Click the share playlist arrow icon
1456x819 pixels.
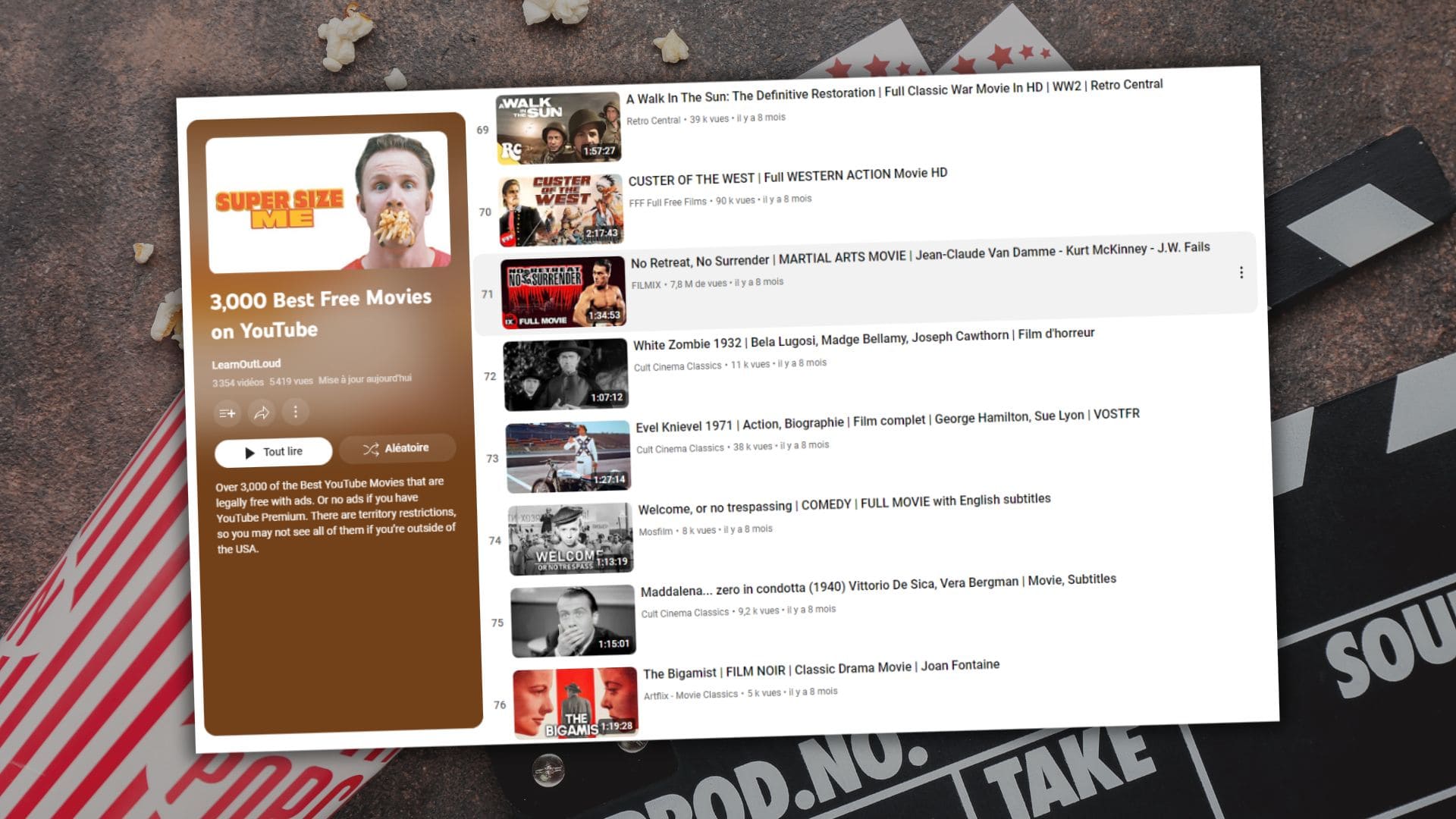(x=262, y=413)
